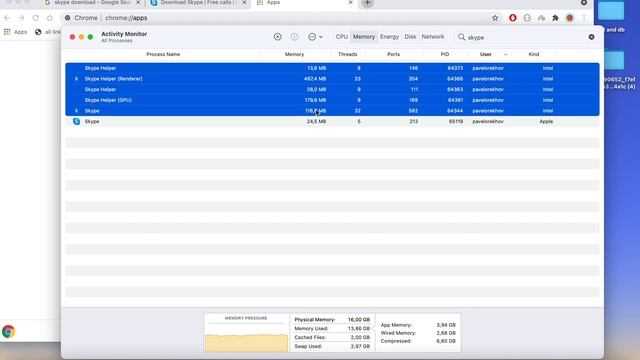Click the search field containing skype
Image resolution: width=640 pixels, height=360 pixels.
(526, 37)
